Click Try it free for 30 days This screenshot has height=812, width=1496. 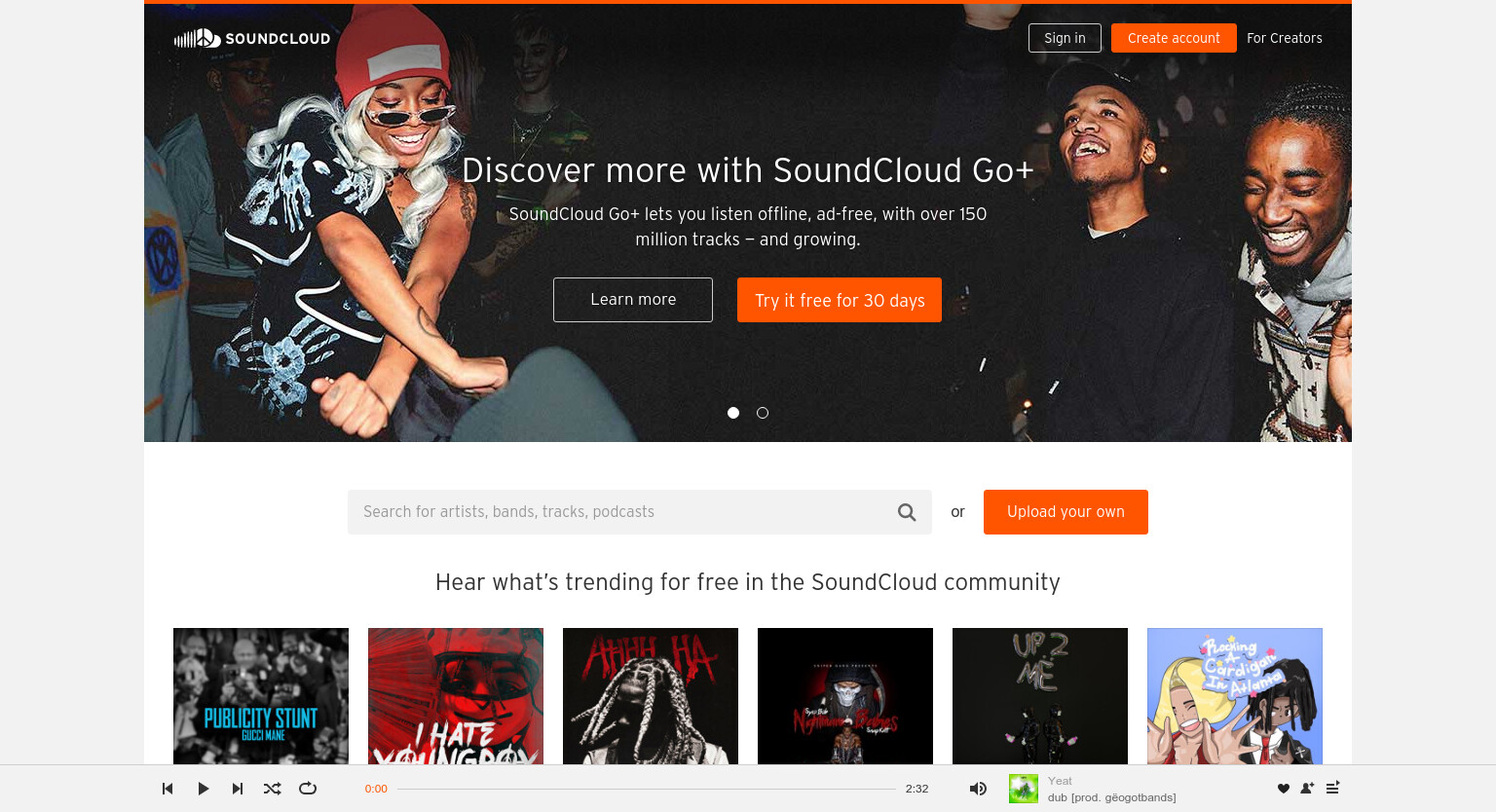[x=840, y=300]
